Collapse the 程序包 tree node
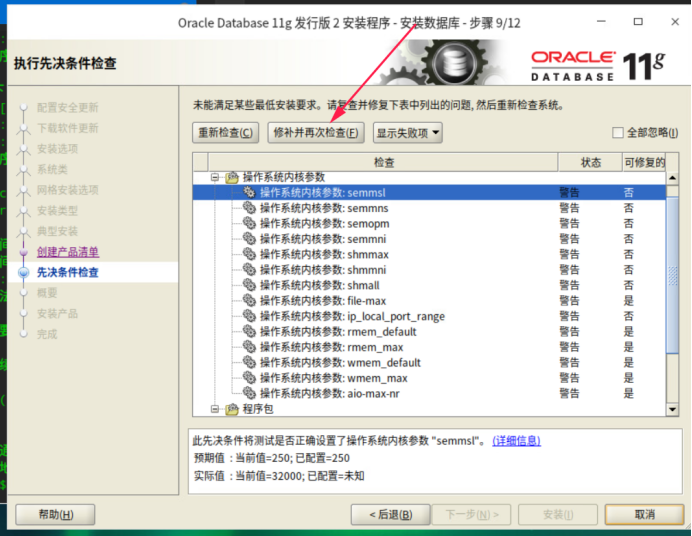Screen dimensions: 692x536 point(215,409)
